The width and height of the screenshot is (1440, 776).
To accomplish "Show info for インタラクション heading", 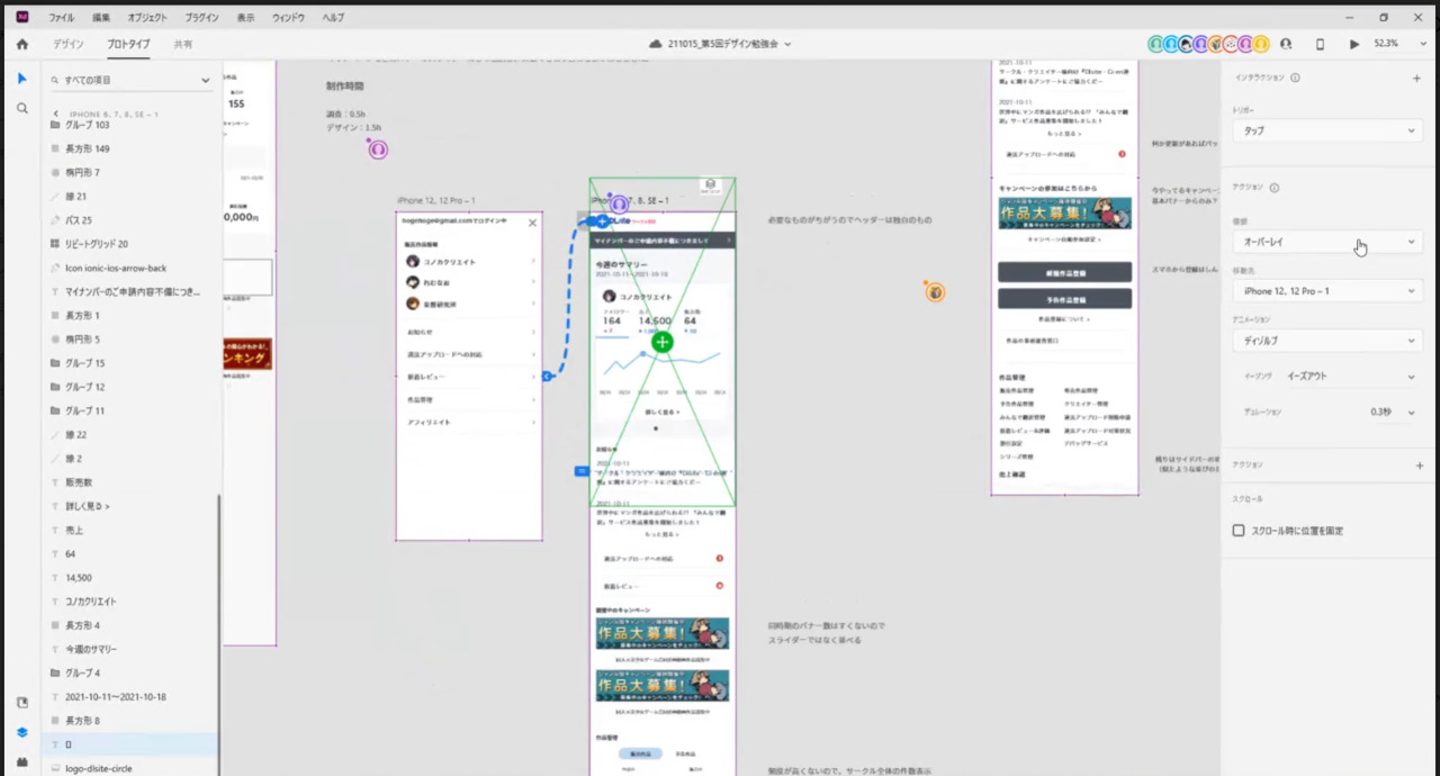I will point(1295,78).
